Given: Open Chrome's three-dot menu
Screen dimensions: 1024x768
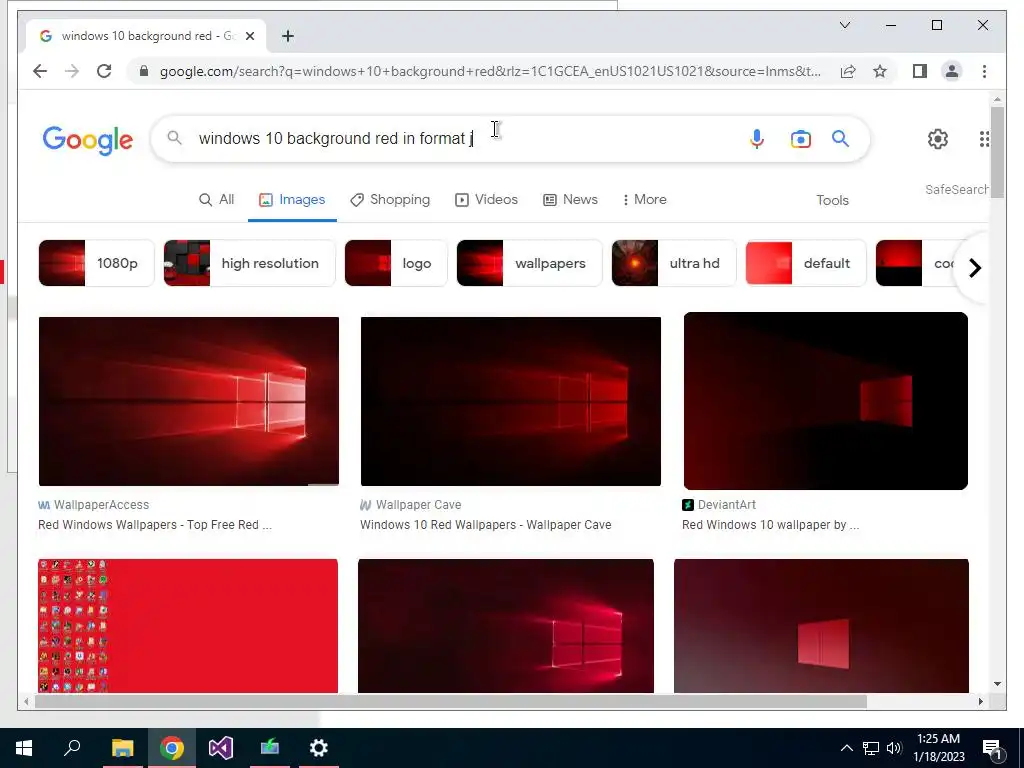Looking at the screenshot, I should click(x=984, y=71).
